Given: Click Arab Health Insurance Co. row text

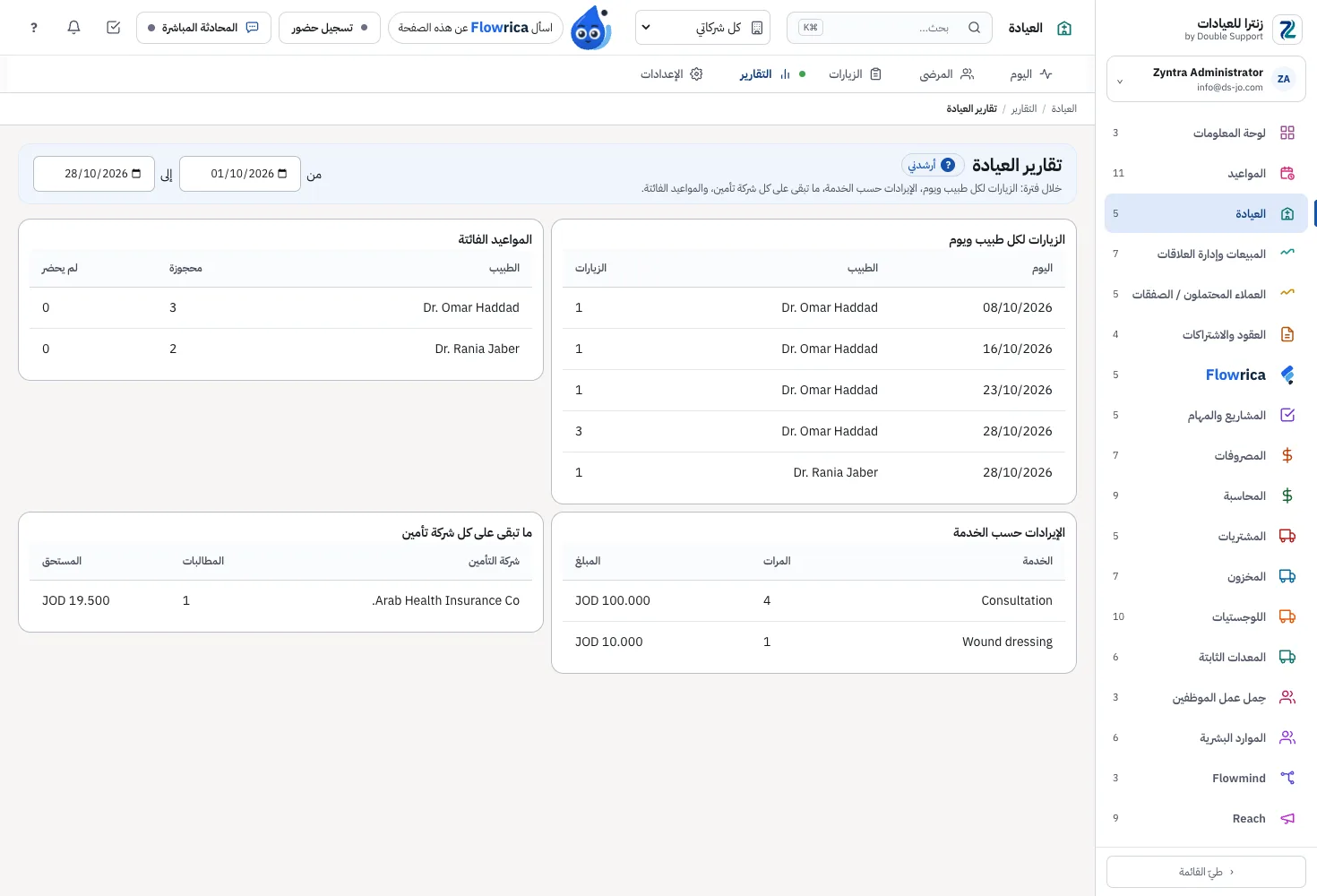Looking at the screenshot, I should coord(446,600).
